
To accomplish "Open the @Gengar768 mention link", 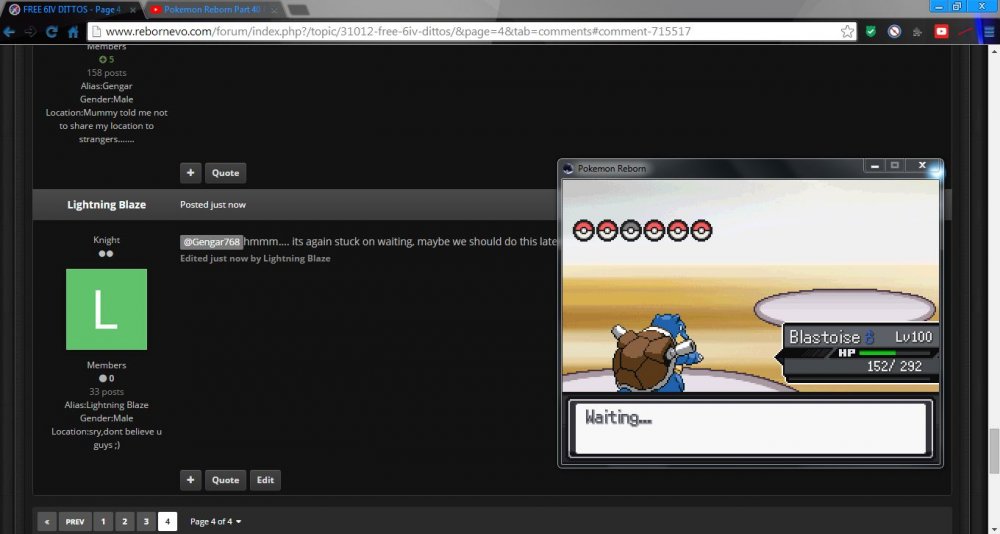I will 211,242.
